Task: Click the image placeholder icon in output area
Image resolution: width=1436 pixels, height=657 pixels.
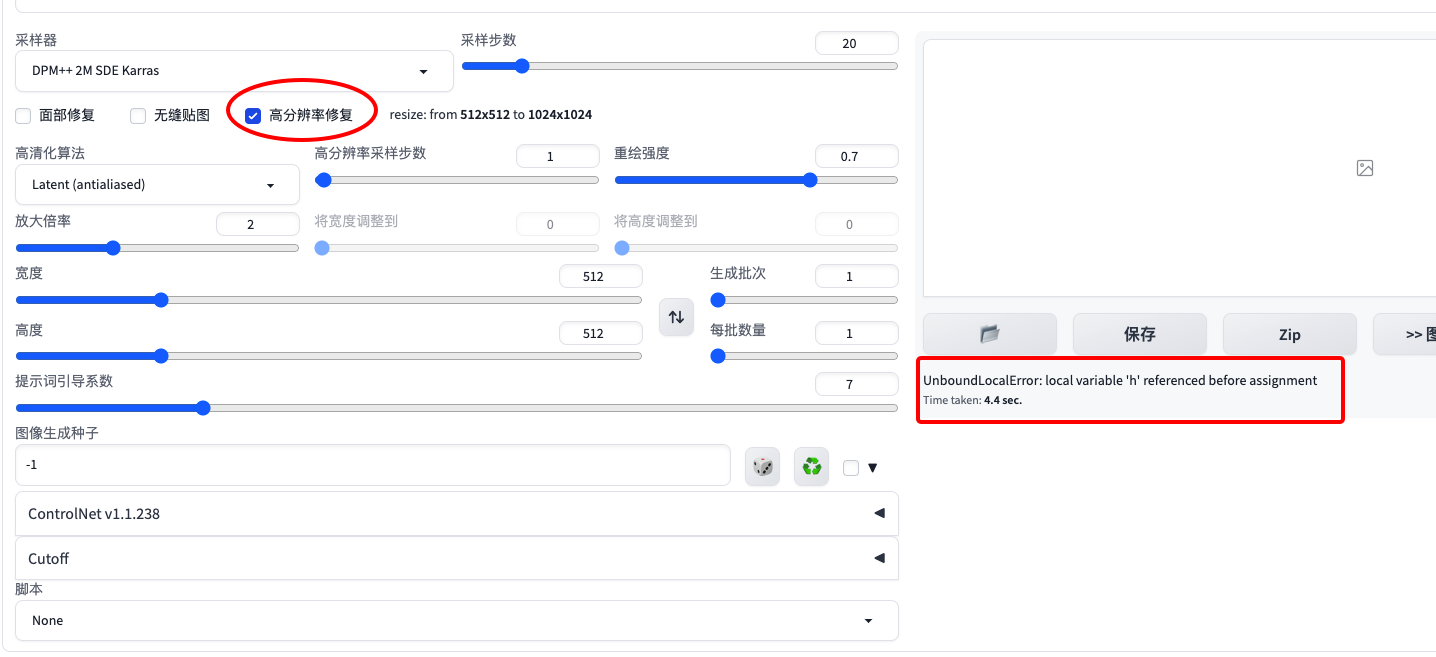Action: [1365, 168]
